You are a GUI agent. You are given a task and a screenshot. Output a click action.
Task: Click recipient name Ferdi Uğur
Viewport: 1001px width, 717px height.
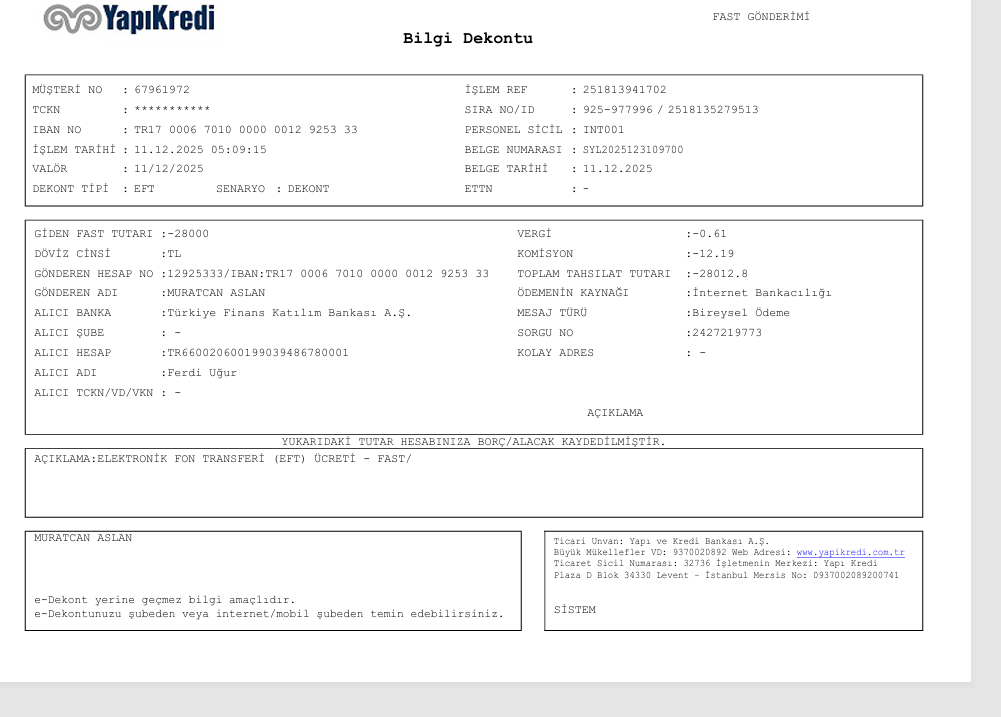(x=202, y=372)
